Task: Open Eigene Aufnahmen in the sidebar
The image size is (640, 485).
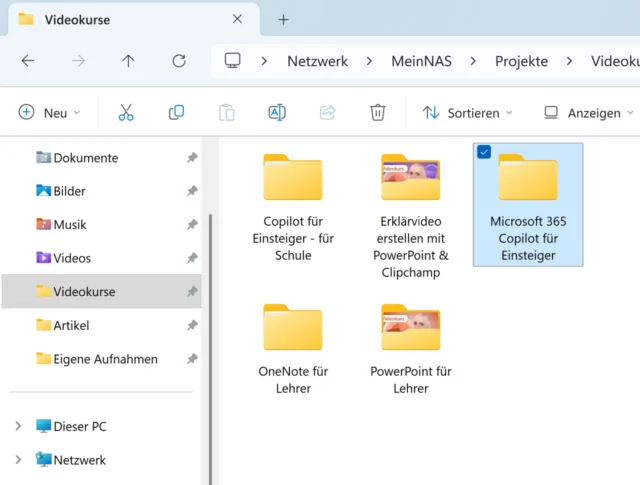Action: pyautogui.click(x=101, y=359)
